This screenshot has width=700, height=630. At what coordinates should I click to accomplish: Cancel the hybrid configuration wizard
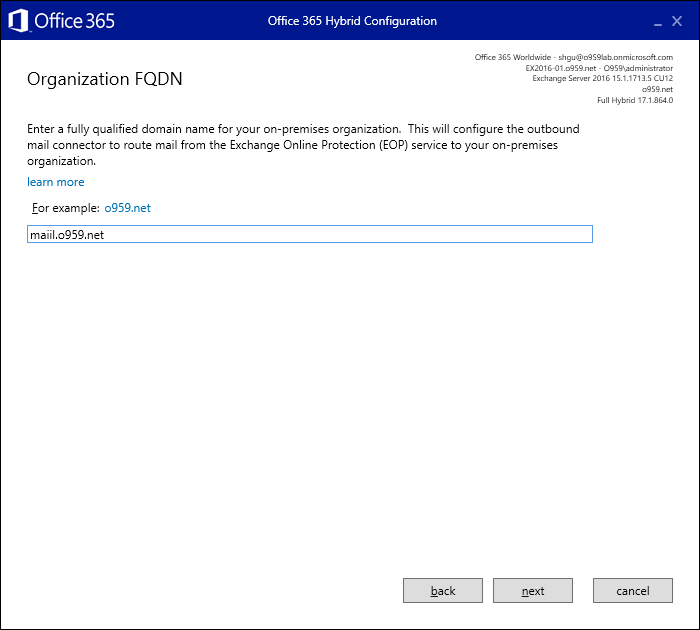click(x=633, y=591)
